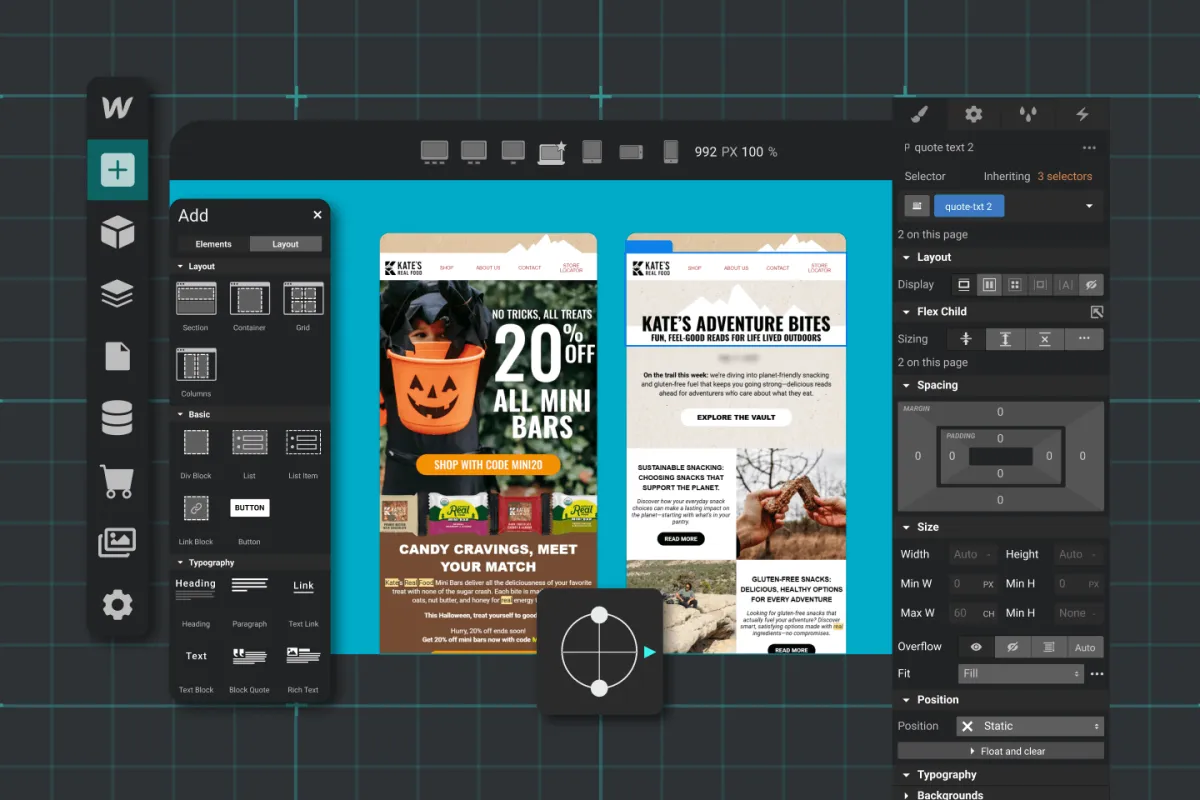Set Overflow to Auto

tap(1085, 647)
